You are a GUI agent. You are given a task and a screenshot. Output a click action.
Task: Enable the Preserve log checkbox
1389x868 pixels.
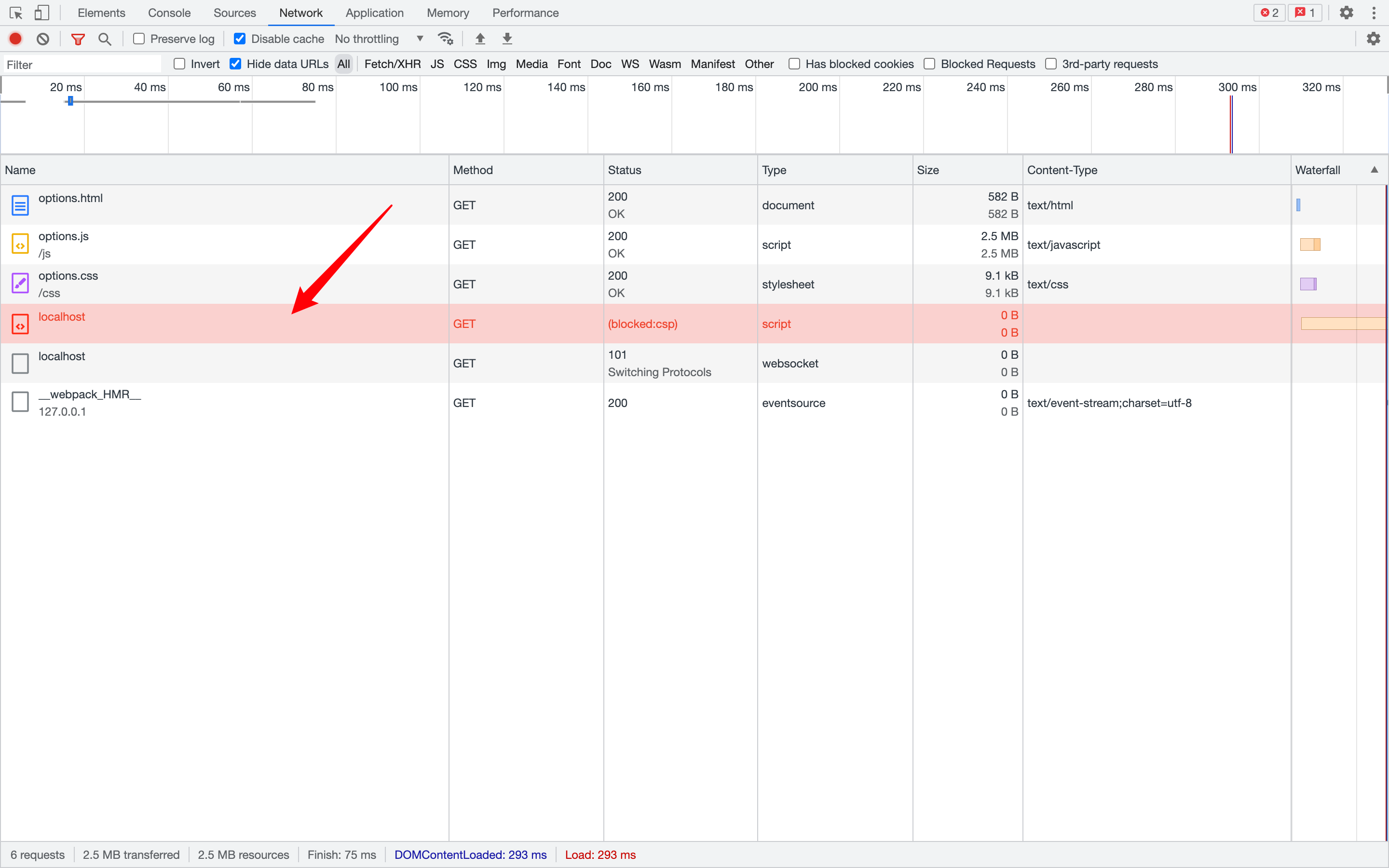(138, 39)
